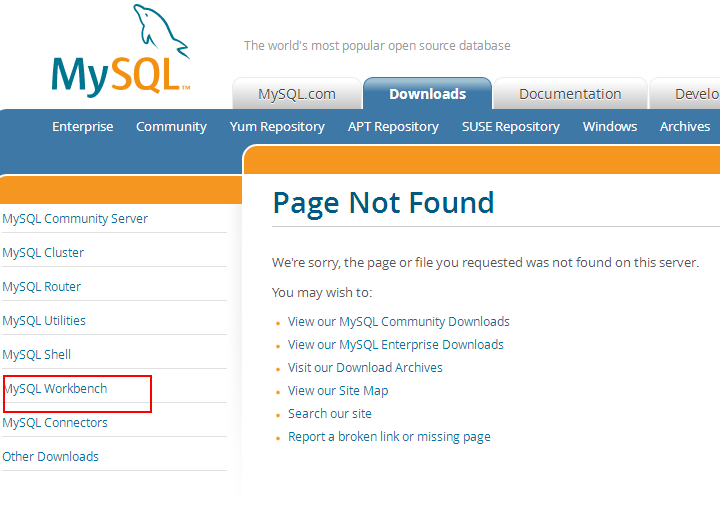Screen dimensions: 720x511
Task: Open the Enterprise menu item
Action: coord(83,126)
